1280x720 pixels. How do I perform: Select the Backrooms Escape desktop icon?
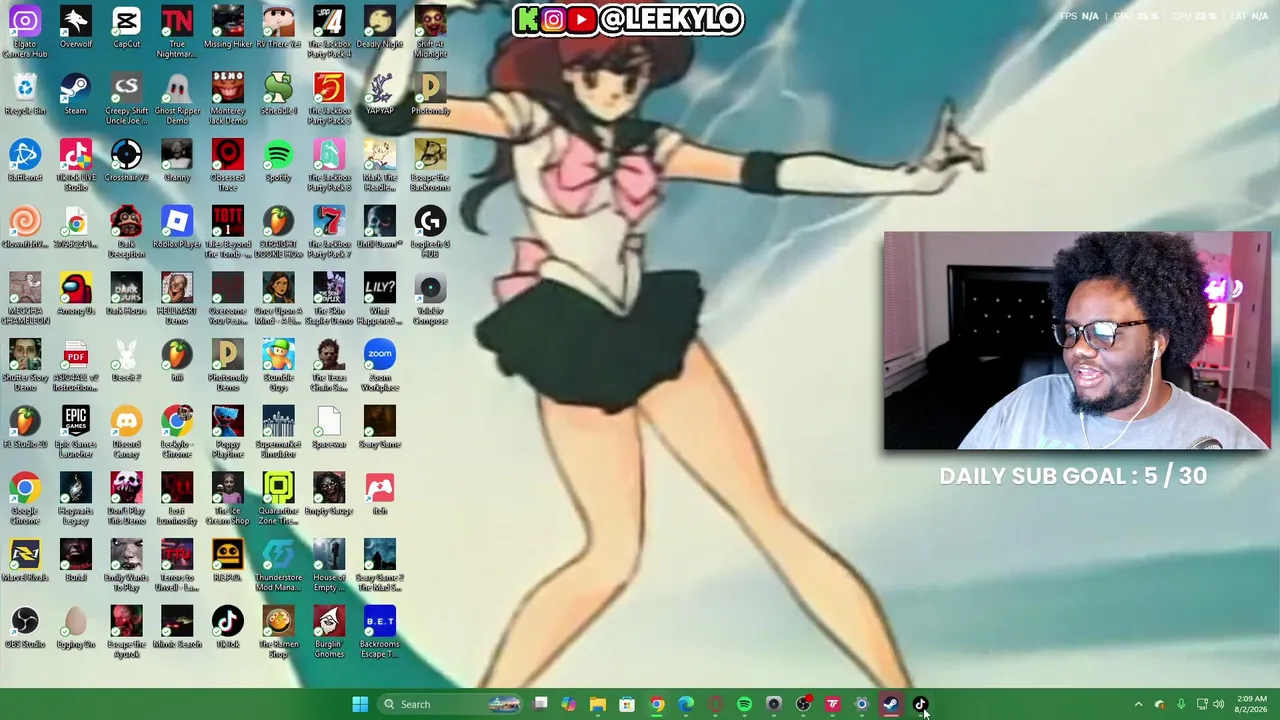pos(380,632)
